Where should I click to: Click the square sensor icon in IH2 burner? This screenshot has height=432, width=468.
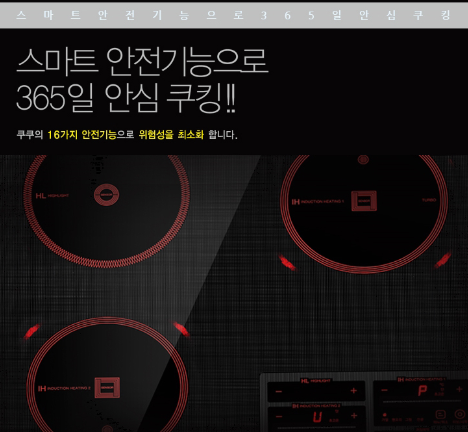(107, 388)
